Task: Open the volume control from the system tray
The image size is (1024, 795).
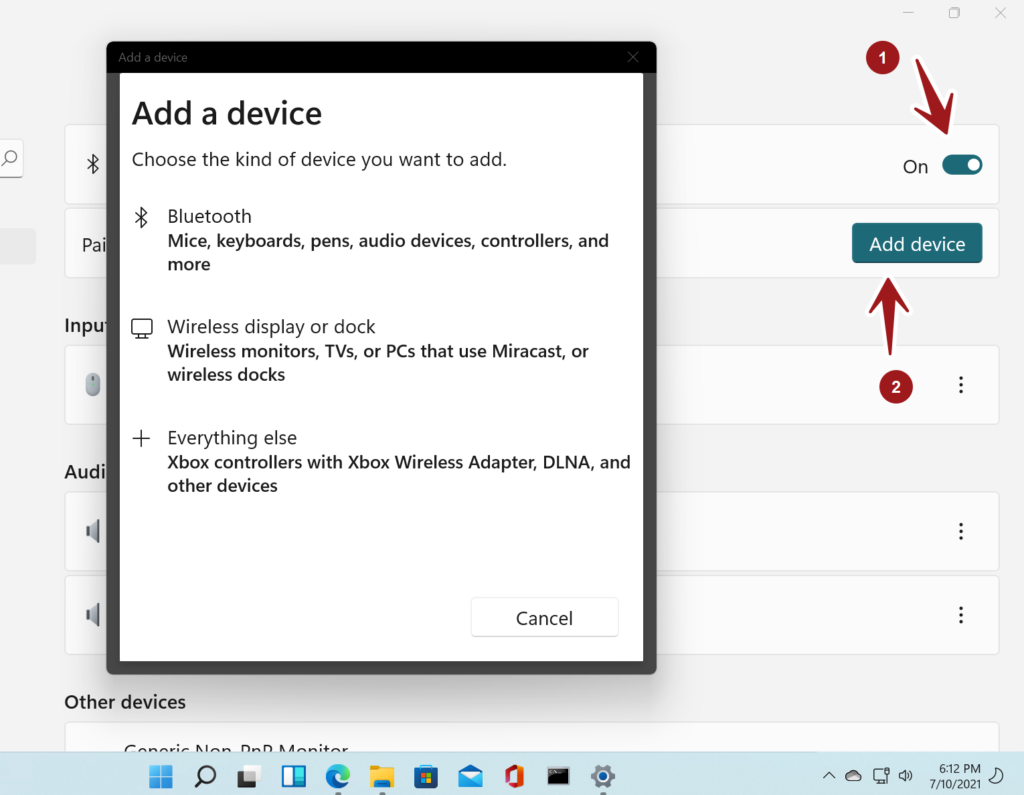Action: pyautogui.click(x=905, y=776)
